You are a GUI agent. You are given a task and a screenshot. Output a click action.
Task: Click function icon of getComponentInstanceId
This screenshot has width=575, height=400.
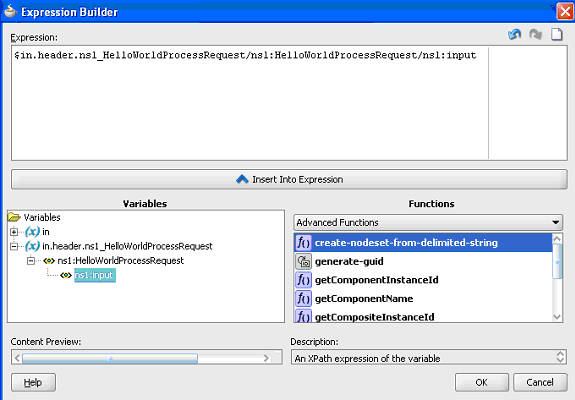303,280
